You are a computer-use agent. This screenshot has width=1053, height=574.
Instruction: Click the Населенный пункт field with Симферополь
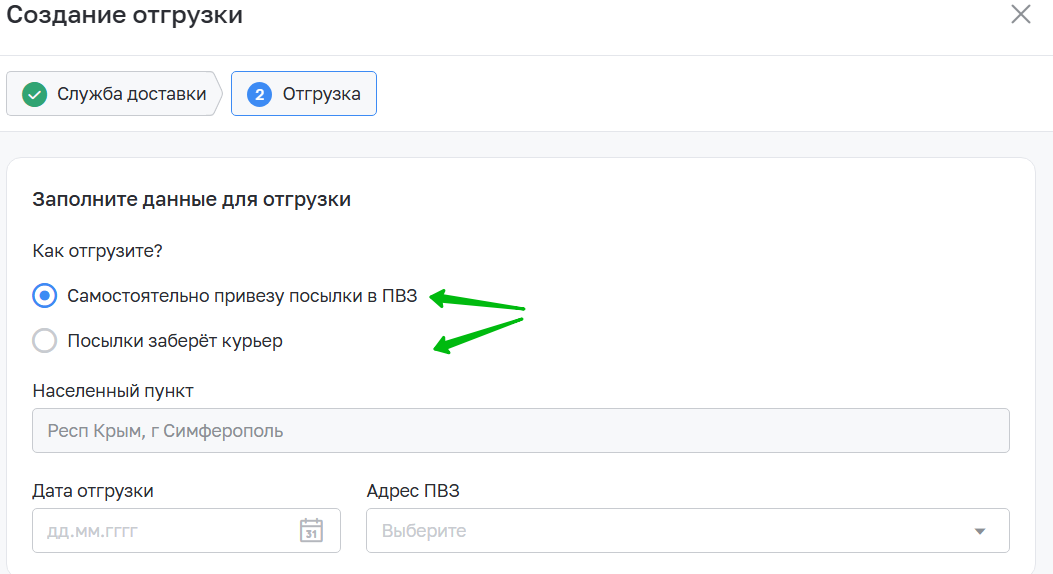point(520,430)
